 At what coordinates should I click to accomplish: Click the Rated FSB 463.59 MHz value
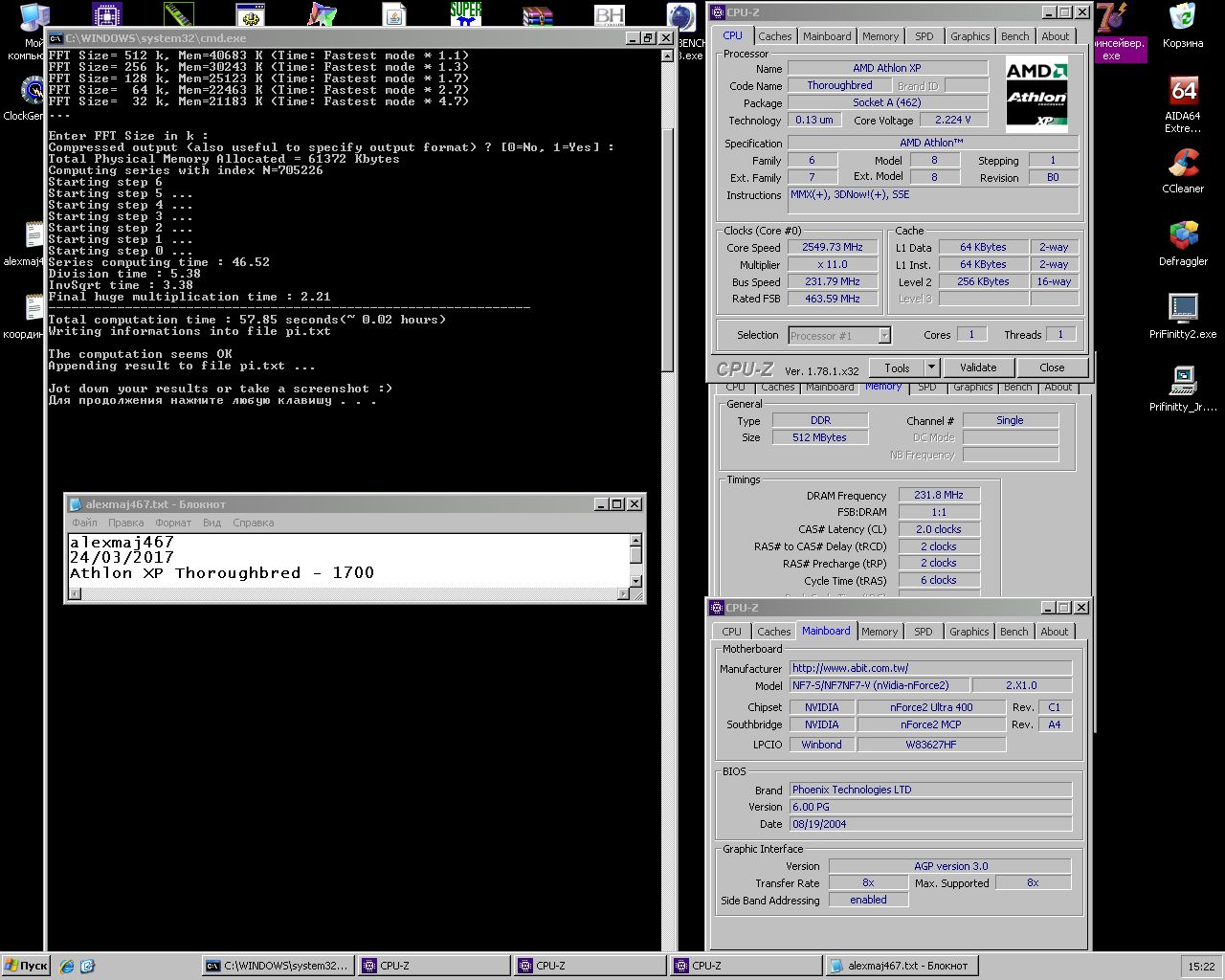[x=833, y=299]
